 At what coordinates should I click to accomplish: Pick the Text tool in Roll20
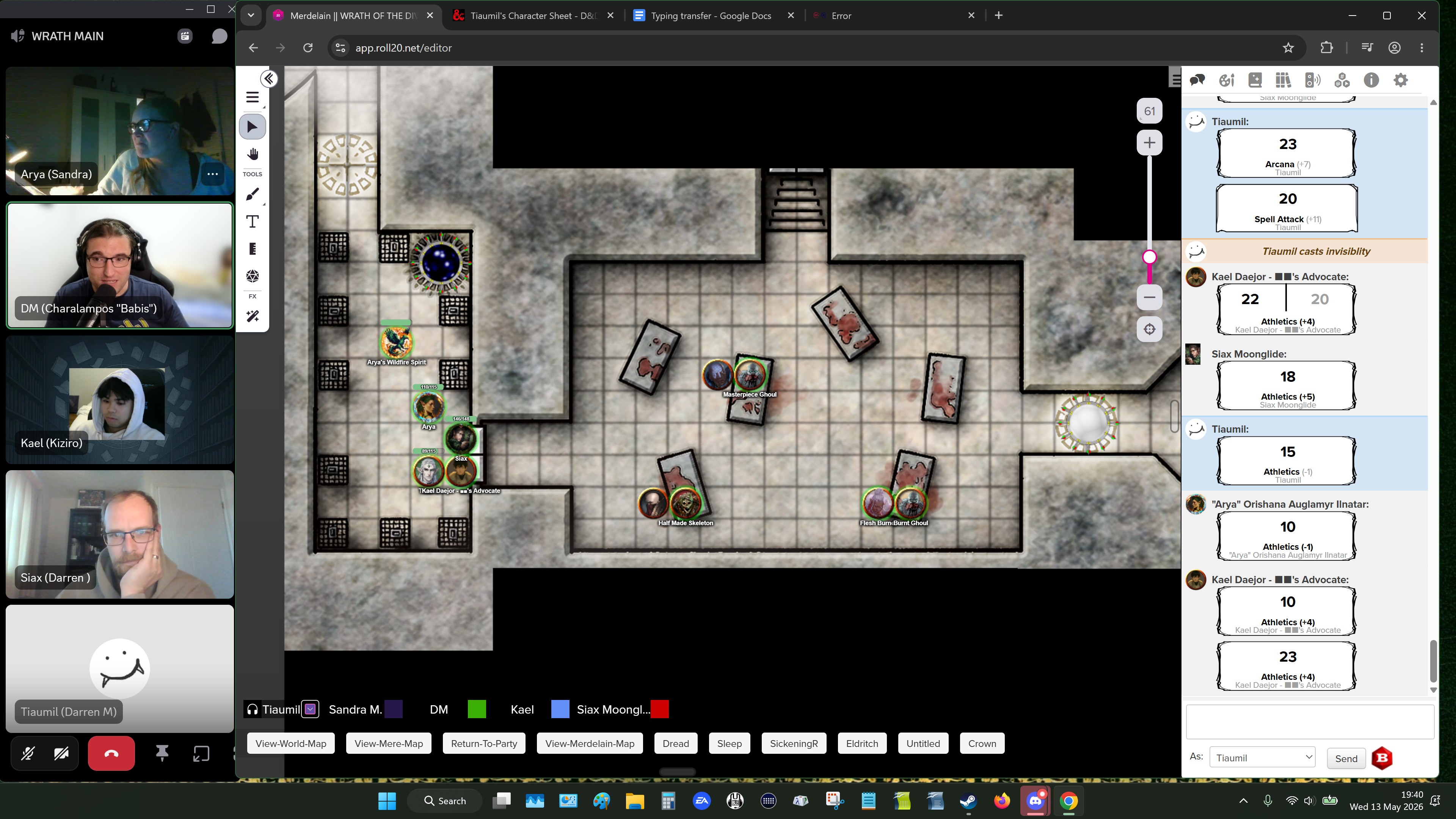tap(252, 221)
